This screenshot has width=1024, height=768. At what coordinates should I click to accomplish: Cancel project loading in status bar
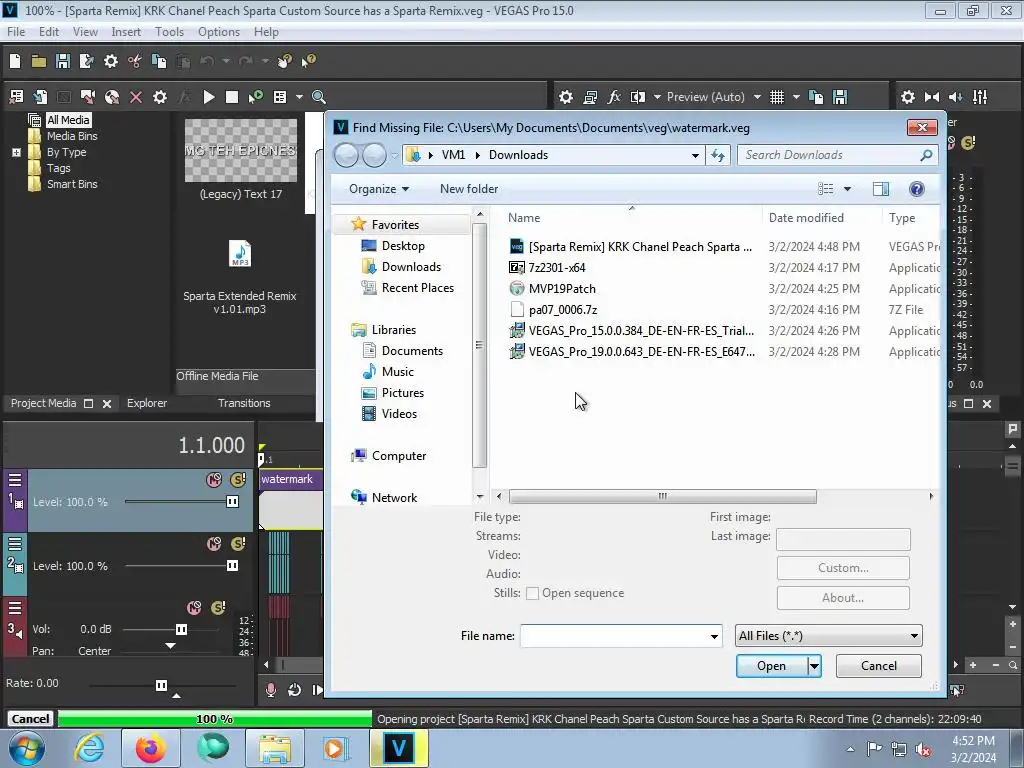click(30, 718)
